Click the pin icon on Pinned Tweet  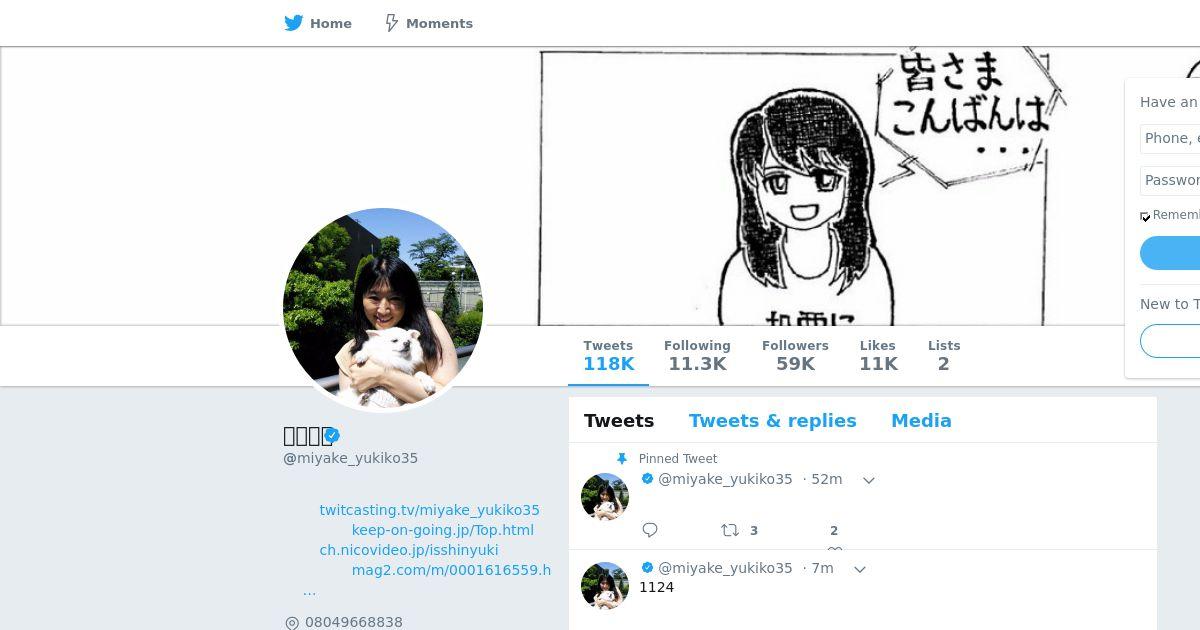coord(621,459)
